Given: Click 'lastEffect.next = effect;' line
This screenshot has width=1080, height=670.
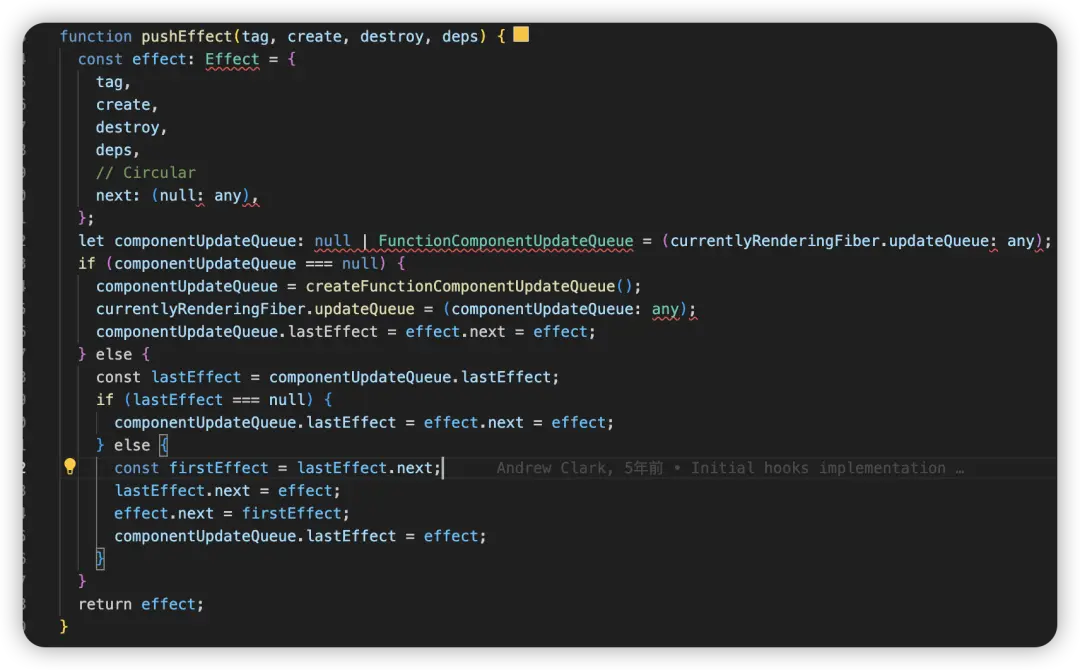Looking at the screenshot, I should [227, 491].
